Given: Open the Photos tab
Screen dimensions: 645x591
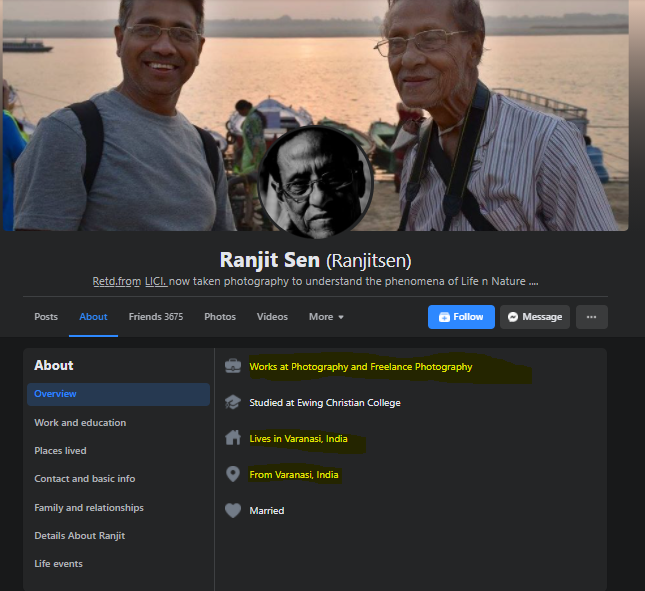Looking at the screenshot, I should 220,317.
